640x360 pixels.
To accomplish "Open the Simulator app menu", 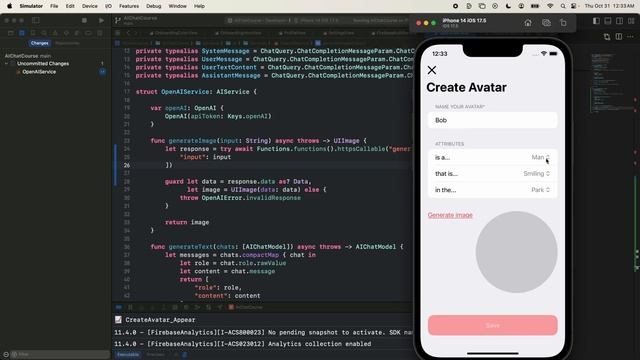I will click(31, 6).
